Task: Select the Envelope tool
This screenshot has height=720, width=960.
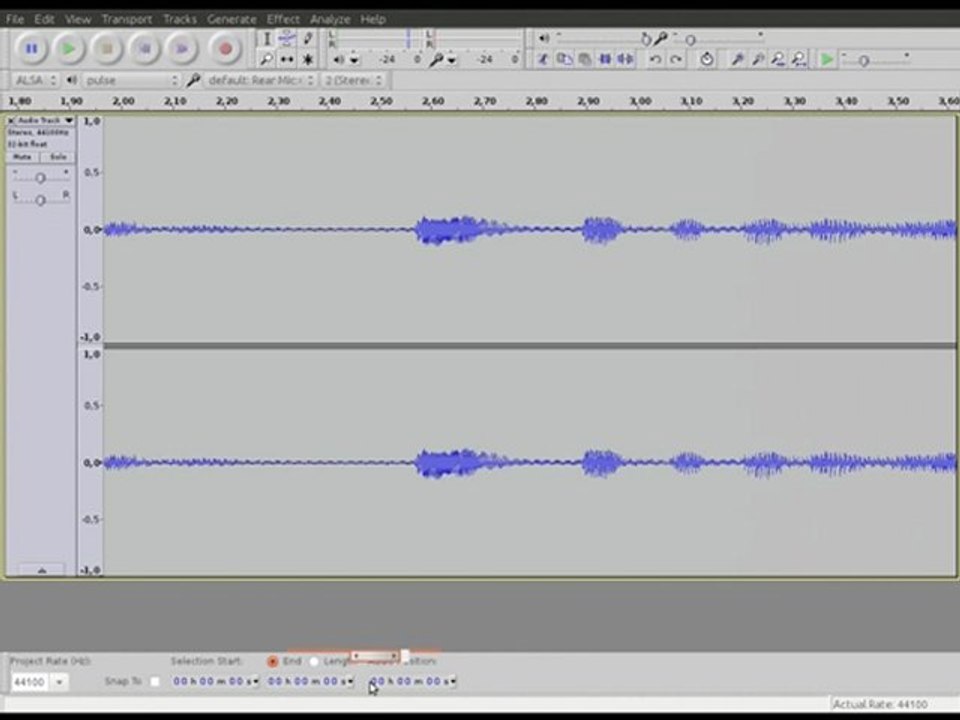Action: [x=287, y=39]
